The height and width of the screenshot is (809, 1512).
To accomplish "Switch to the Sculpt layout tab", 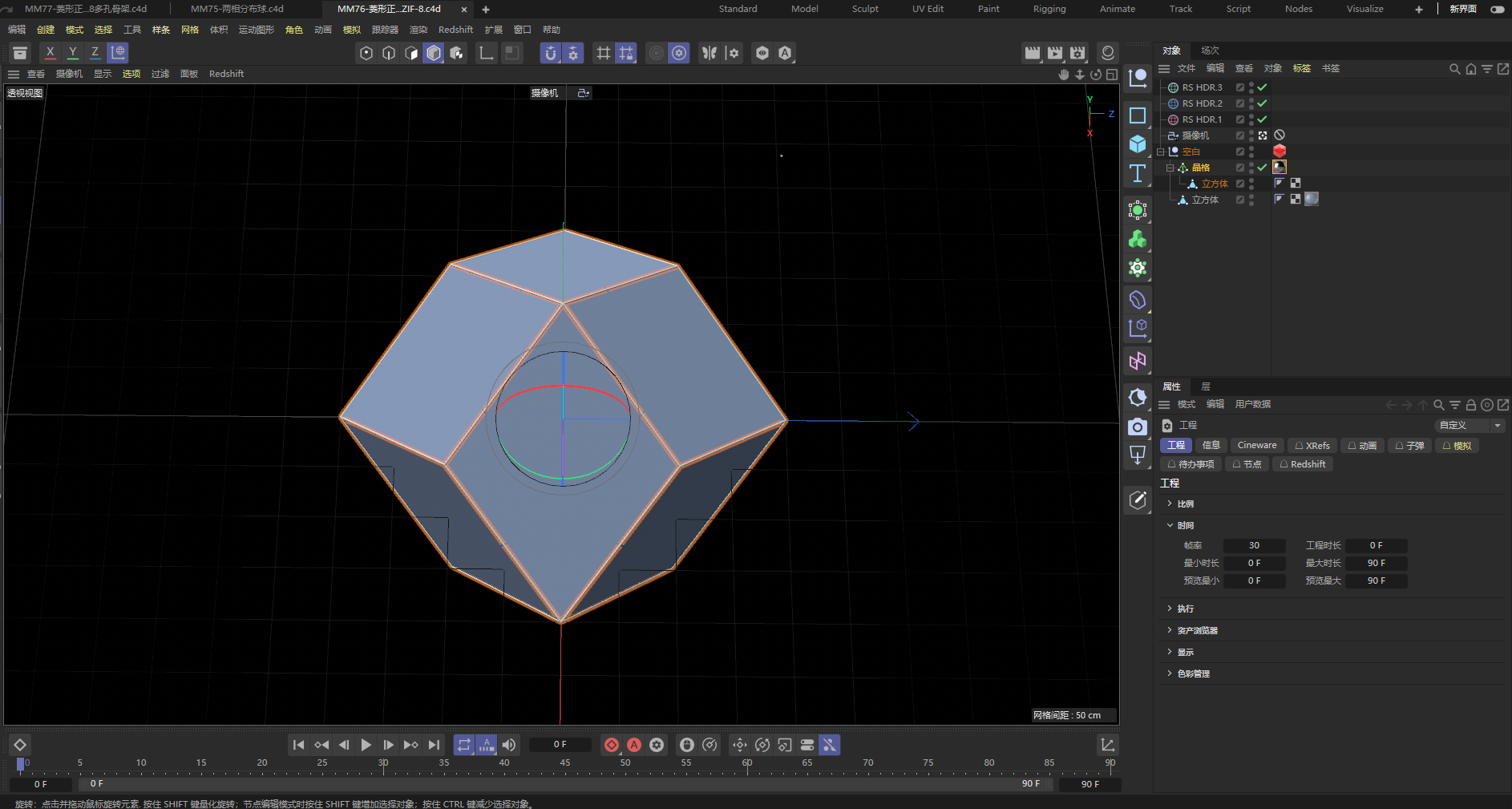I will (x=865, y=9).
